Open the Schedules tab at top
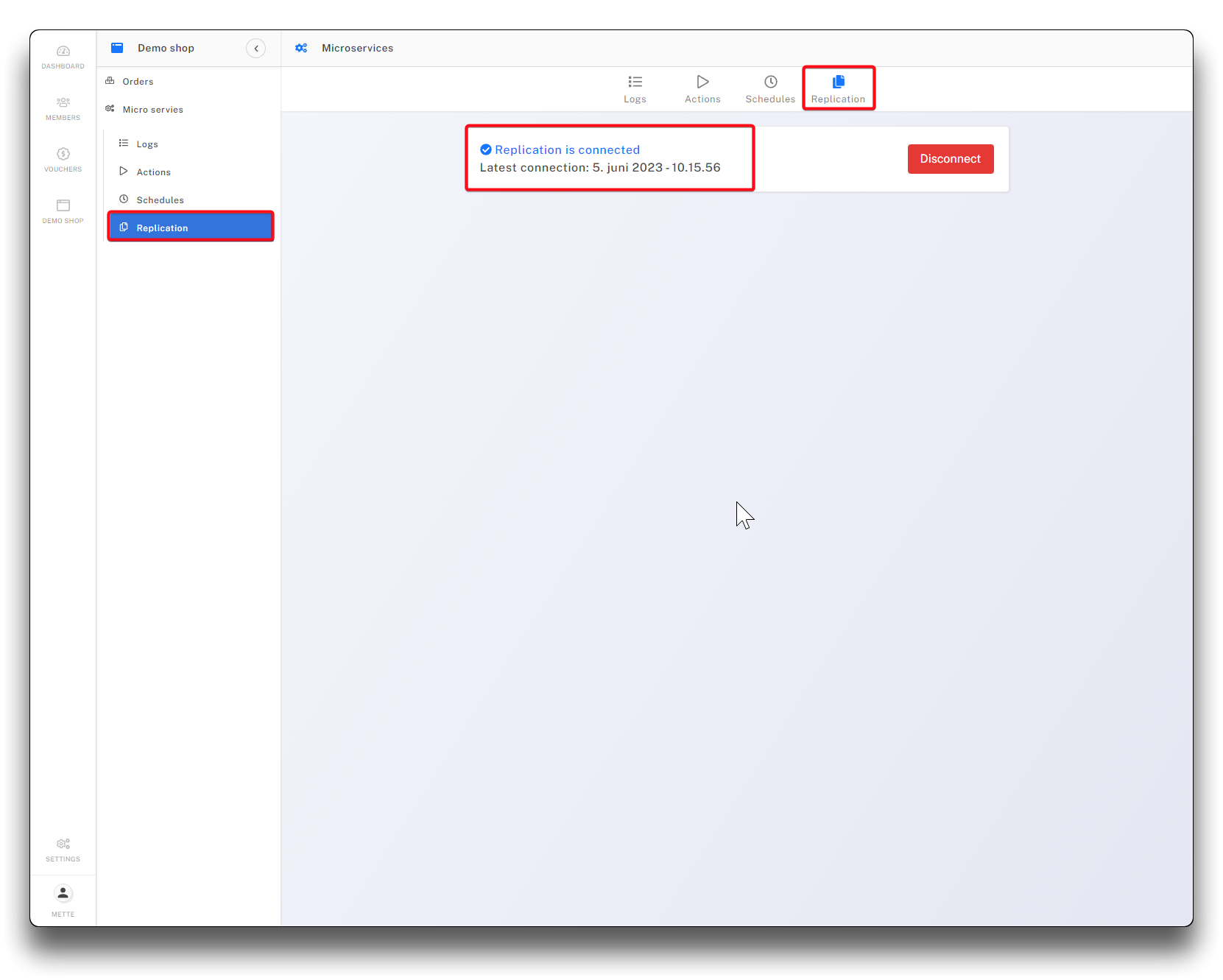The image size is (1223, 980). tap(770, 89)
